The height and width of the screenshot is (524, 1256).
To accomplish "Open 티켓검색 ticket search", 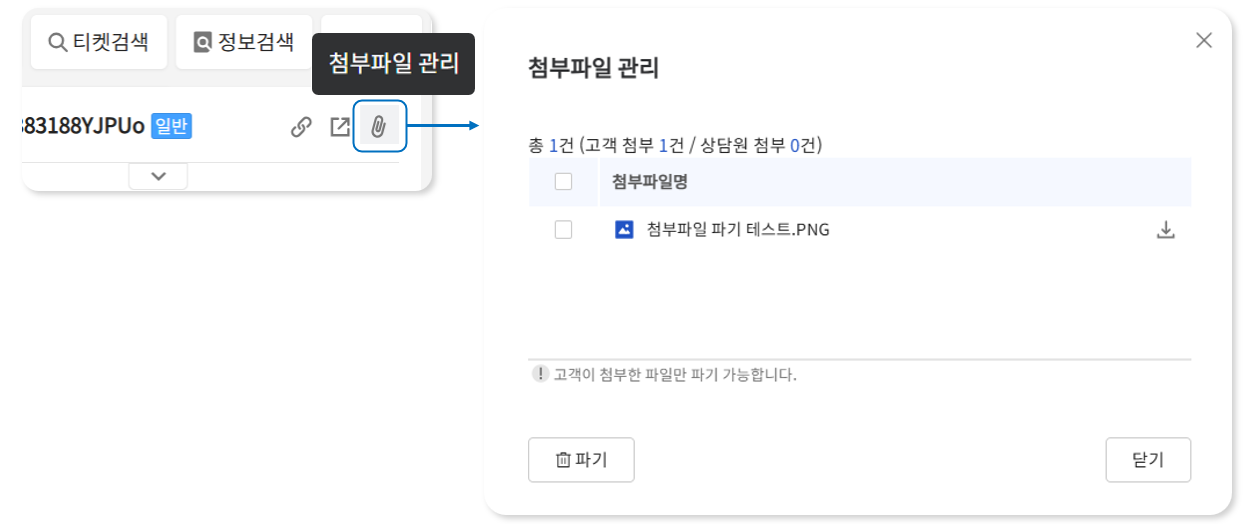I will point(98,42).
